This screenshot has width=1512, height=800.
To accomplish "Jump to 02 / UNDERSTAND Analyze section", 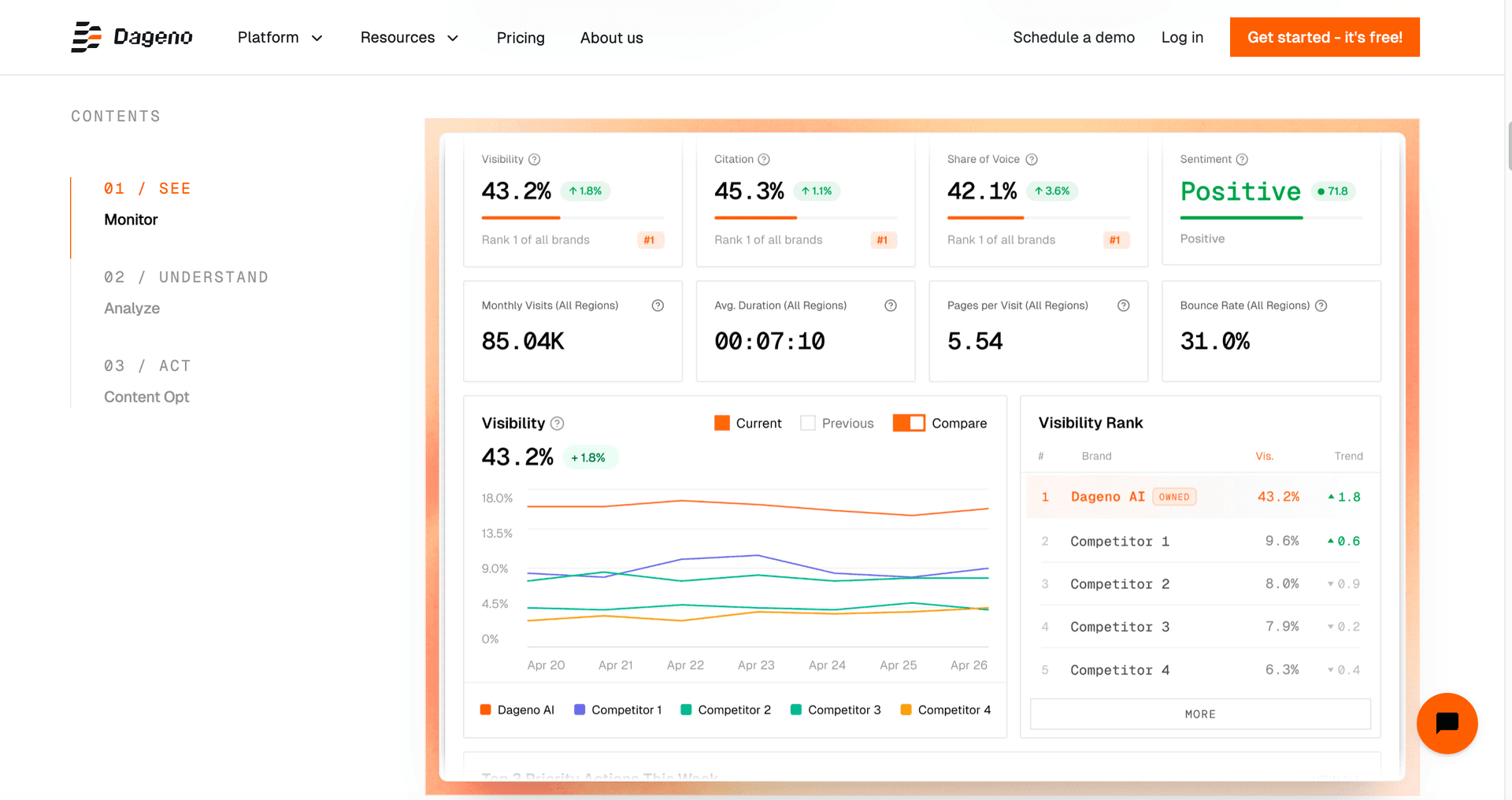I will 186,293.
